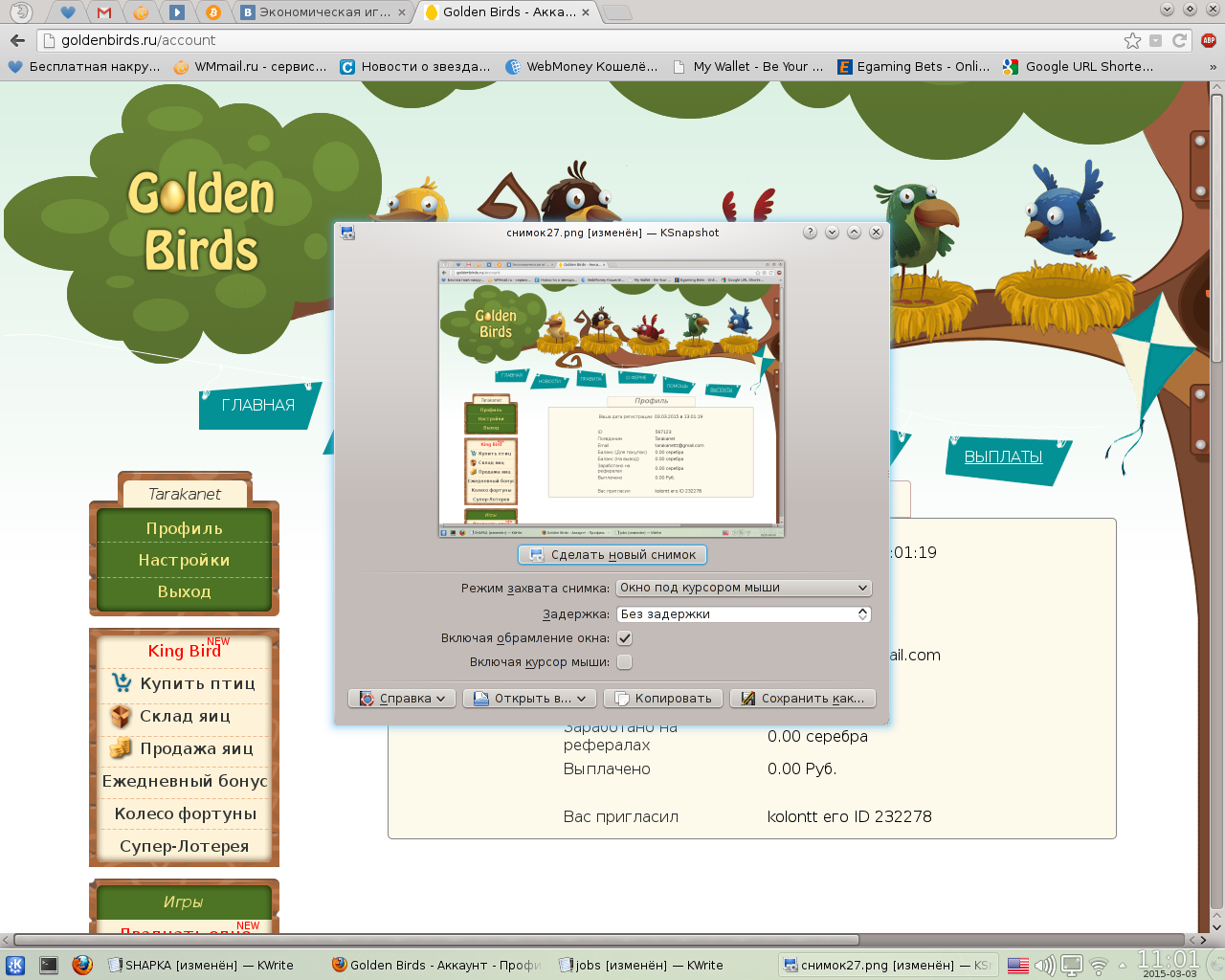
Task: Open the Открыть в... dropdown button
Action: (530, 699)
